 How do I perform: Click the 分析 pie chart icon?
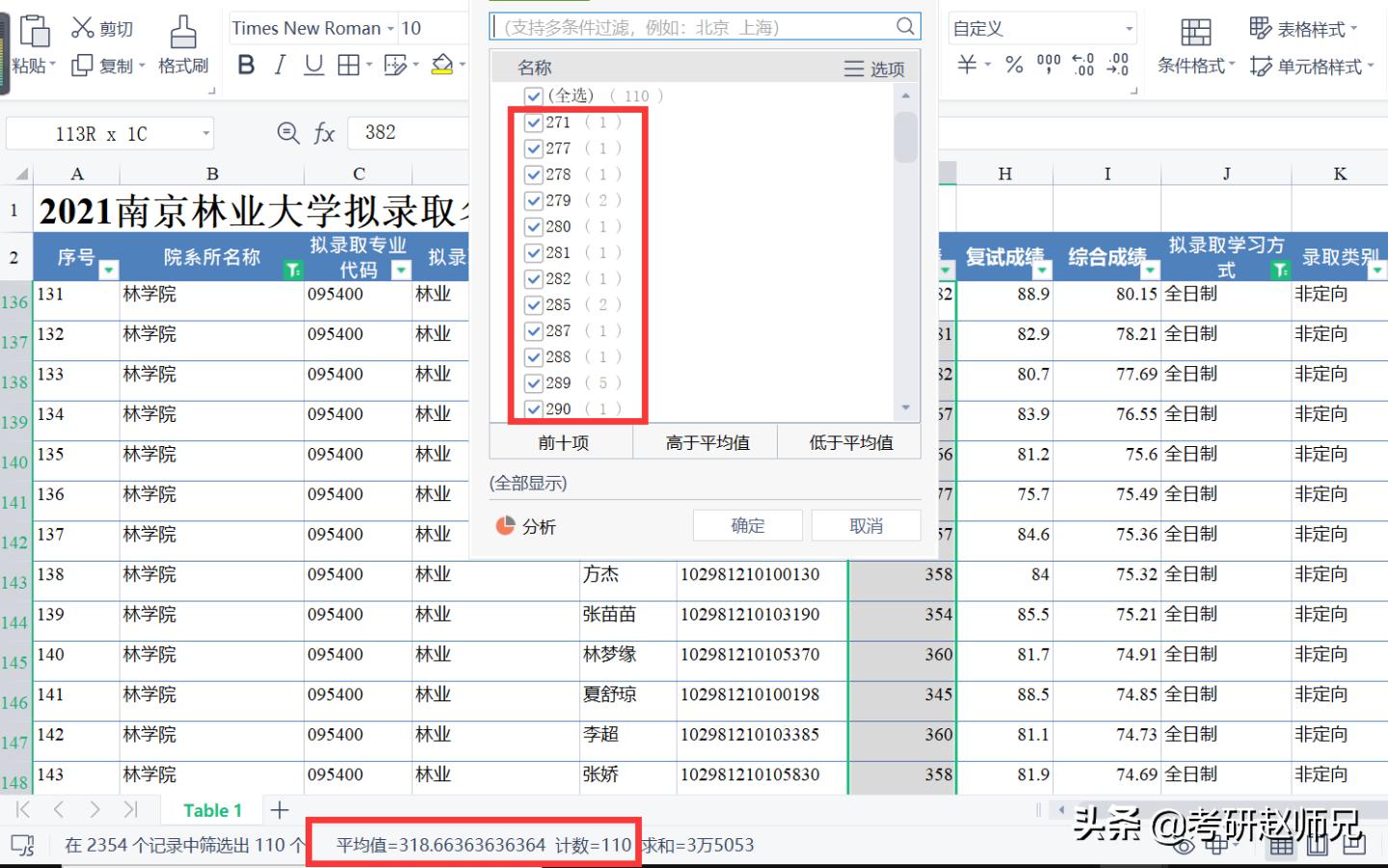[x=507, y=525]
